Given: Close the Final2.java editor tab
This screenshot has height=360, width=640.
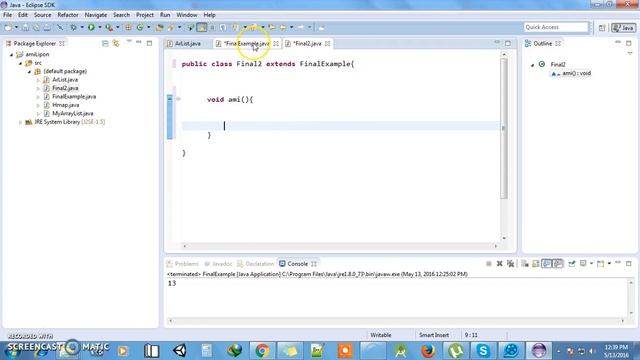Looking at the screenshot, I should click(x=327, y=43).
